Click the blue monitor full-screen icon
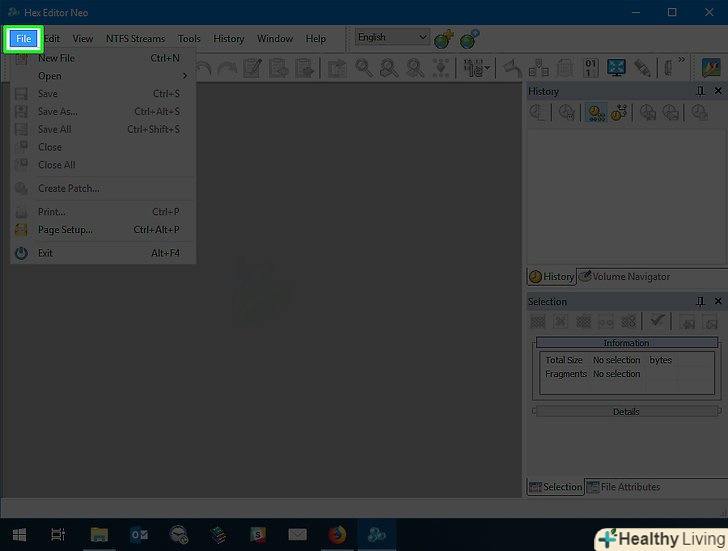 [616, 68]
